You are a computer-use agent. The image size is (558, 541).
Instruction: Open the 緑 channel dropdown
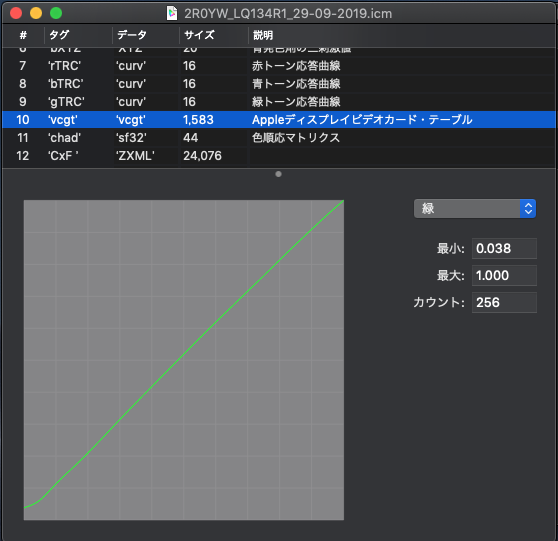[x=474, y=209]
